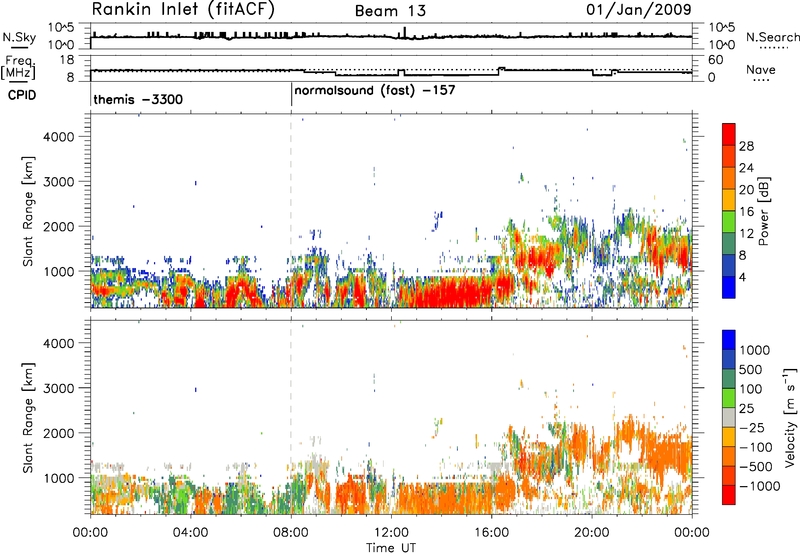Click the 'CPID' row label

[22, 95]
